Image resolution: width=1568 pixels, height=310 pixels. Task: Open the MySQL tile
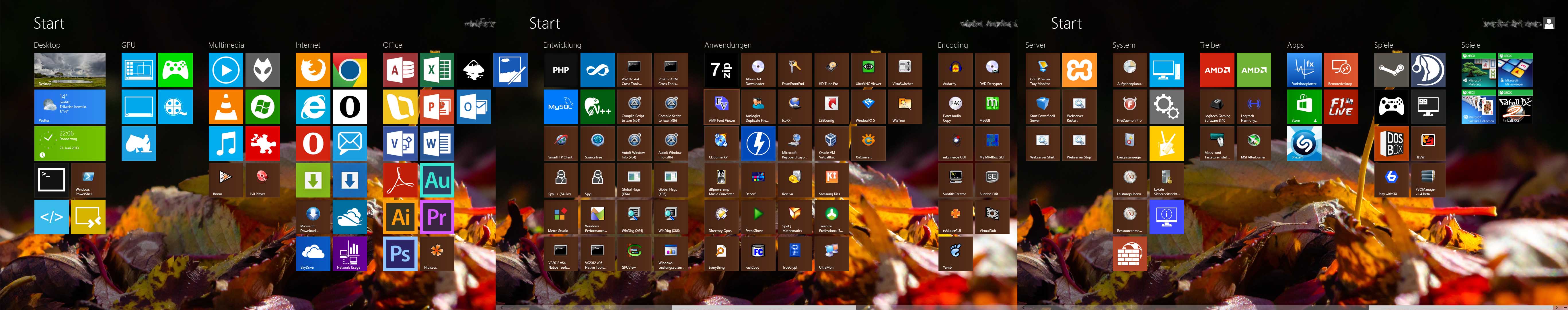(x=561, y=106)
